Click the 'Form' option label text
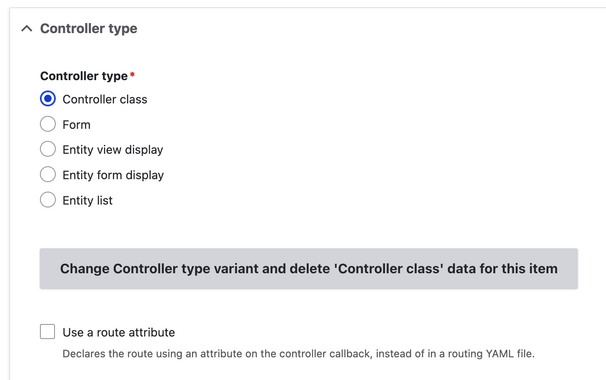The width and height of the screenshot is (606, 380). (77, 125)
